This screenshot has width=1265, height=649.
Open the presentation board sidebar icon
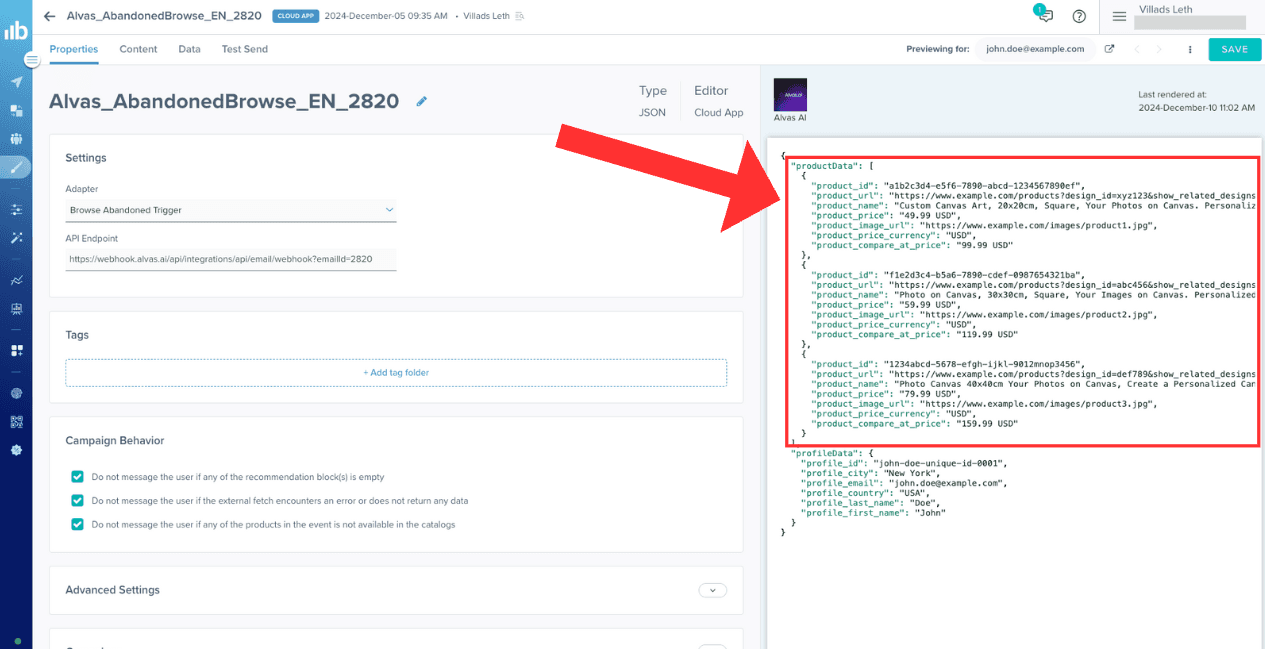(x=16, y=309)
